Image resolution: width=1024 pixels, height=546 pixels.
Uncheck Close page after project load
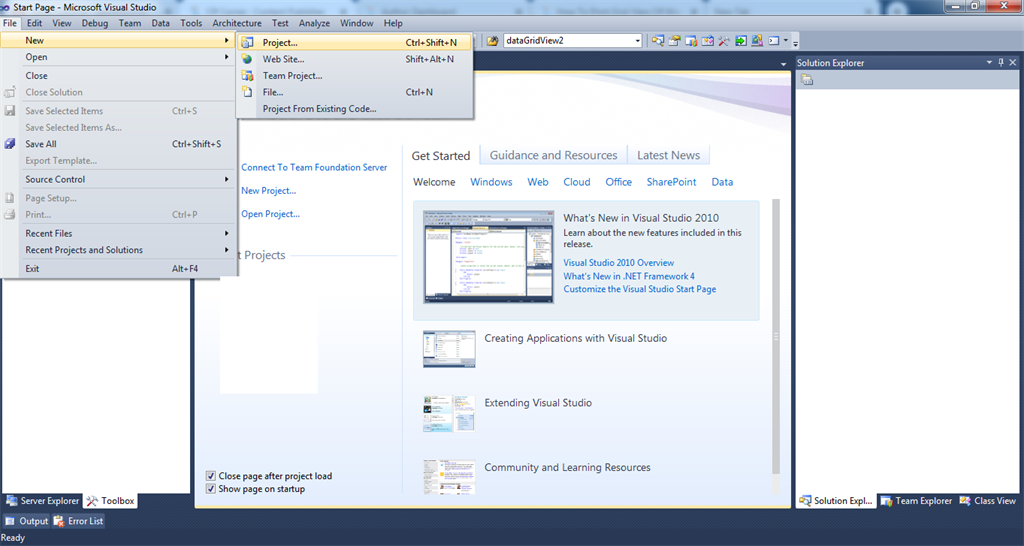(x=211, y=476)
